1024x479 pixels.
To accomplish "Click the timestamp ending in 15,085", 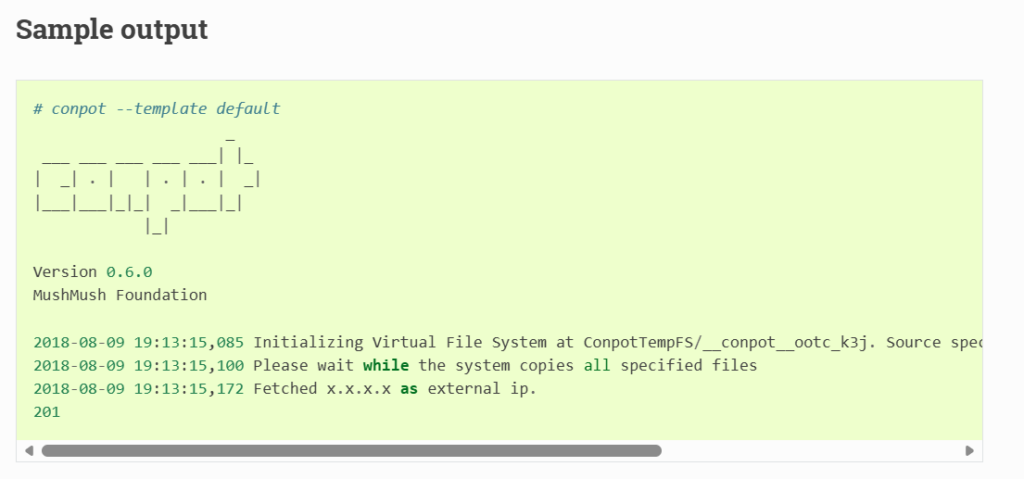I will (x=138, y=342).
